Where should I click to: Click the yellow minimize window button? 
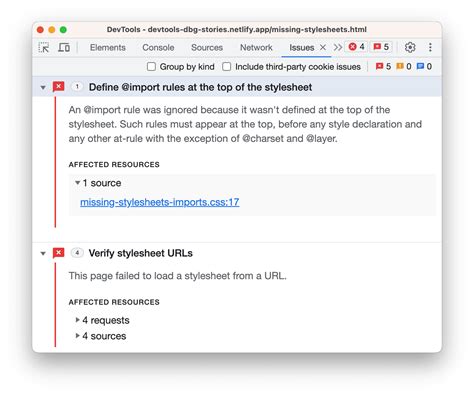click(52, 30)
